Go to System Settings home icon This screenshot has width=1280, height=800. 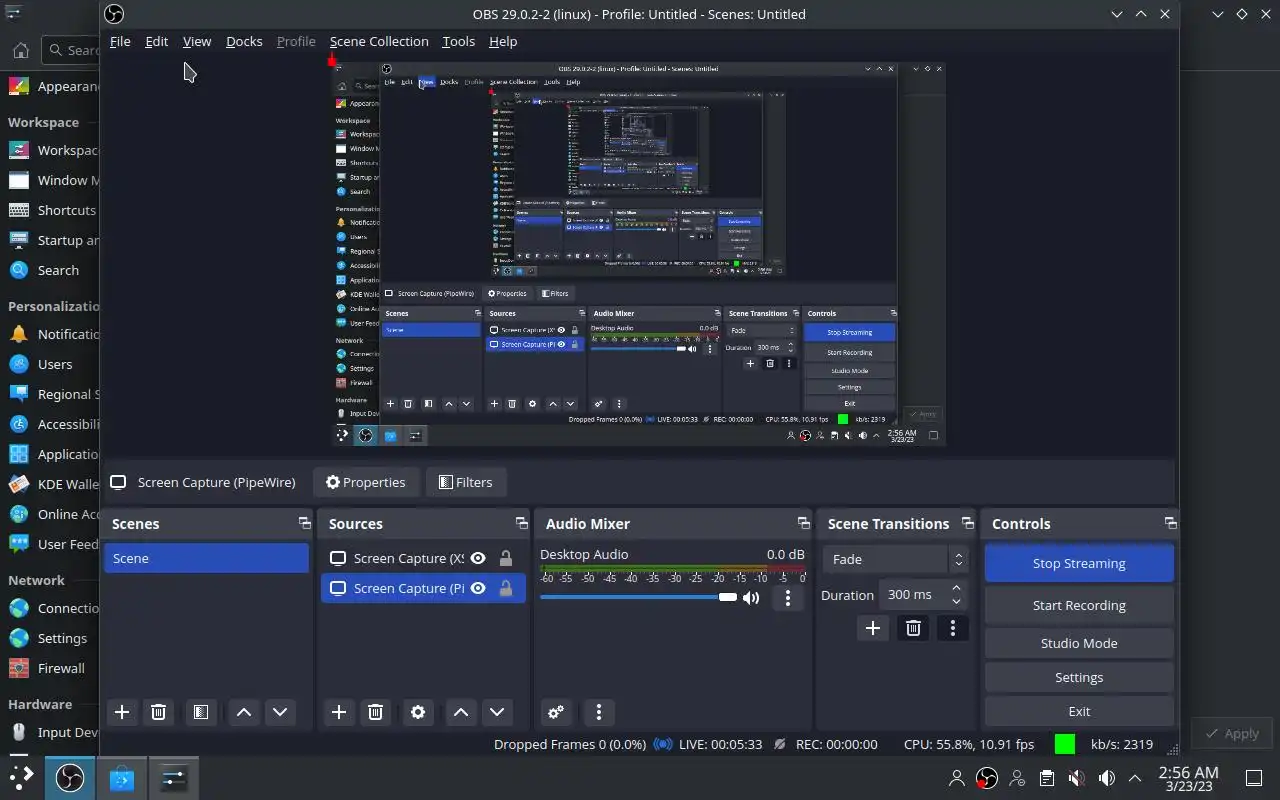(x=20, y=50)
